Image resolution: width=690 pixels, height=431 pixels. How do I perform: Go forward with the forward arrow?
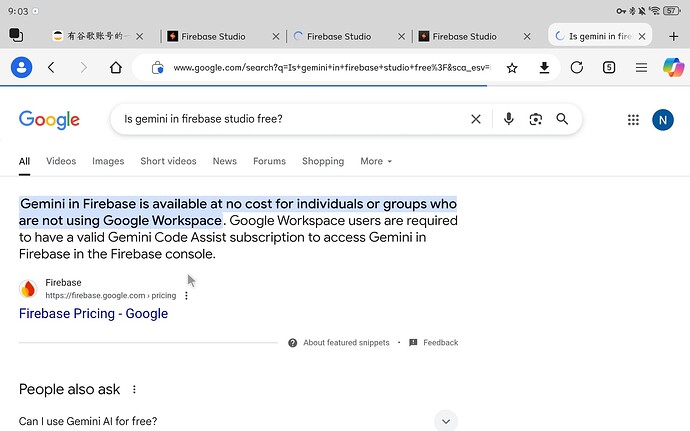coord(84,67)
